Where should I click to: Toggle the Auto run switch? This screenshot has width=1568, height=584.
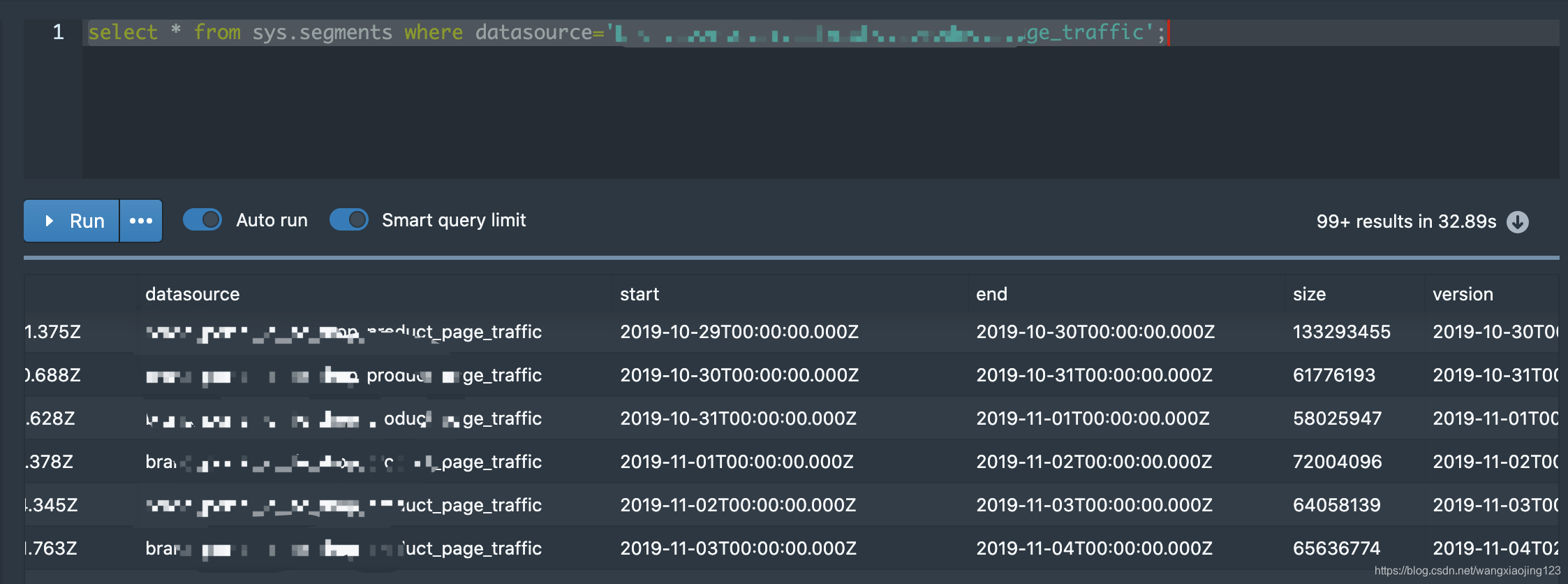tap(202, 220)
